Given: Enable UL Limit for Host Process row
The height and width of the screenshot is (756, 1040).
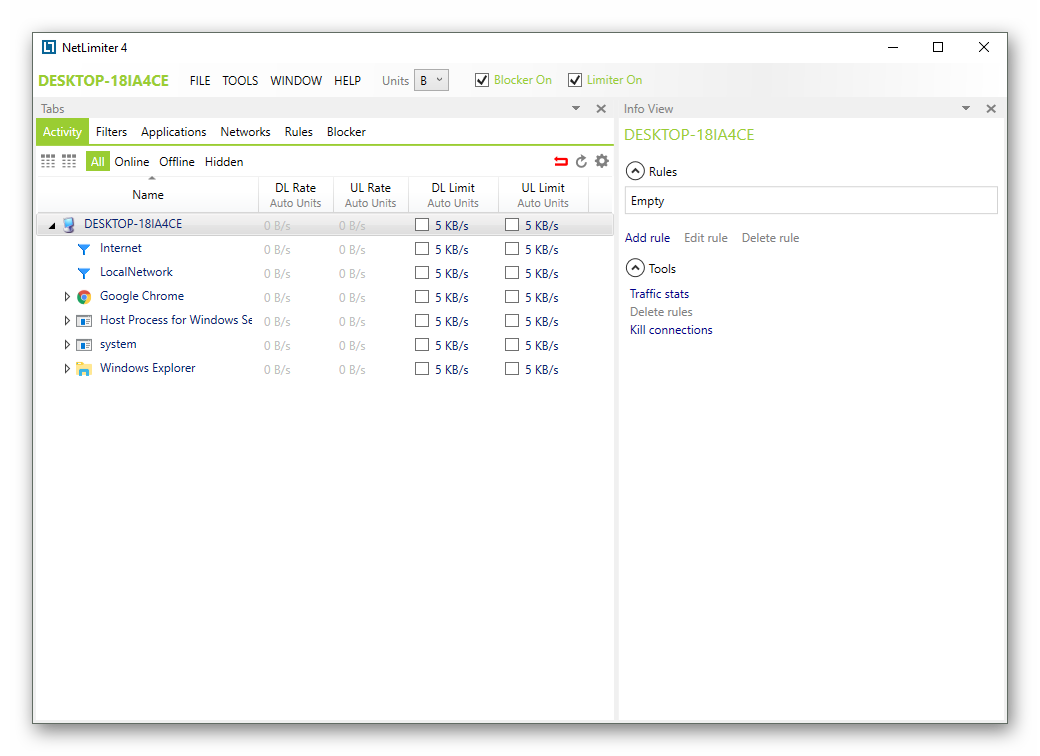Looking at the screenshot, I should point(512,320).
